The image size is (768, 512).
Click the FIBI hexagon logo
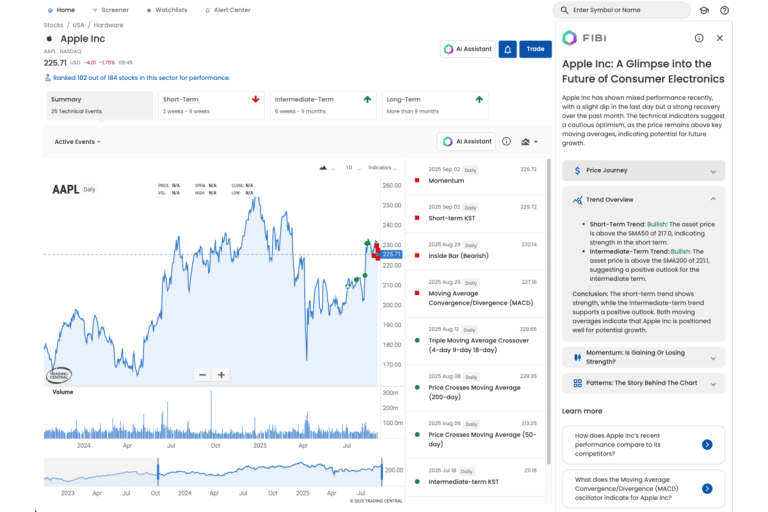[x=569, y=38]
